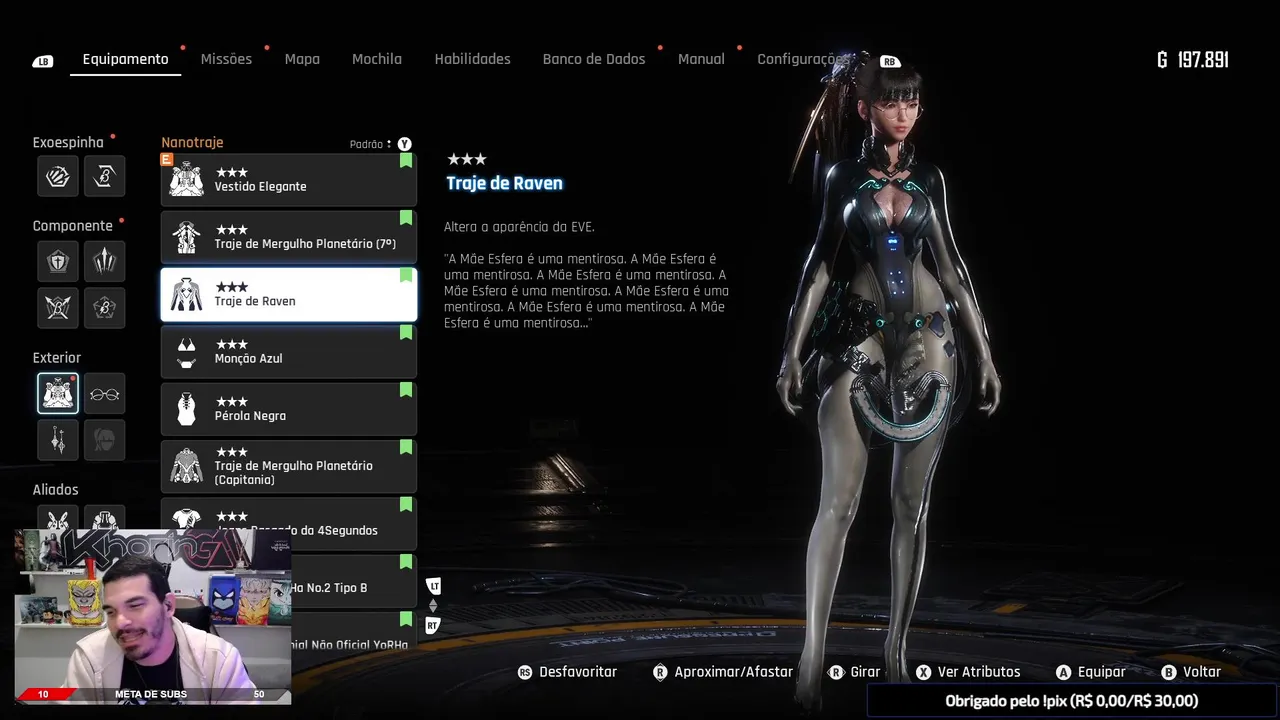Click Voltar to go back
The image size is (1280, 720).
[x=1202, y=672]
